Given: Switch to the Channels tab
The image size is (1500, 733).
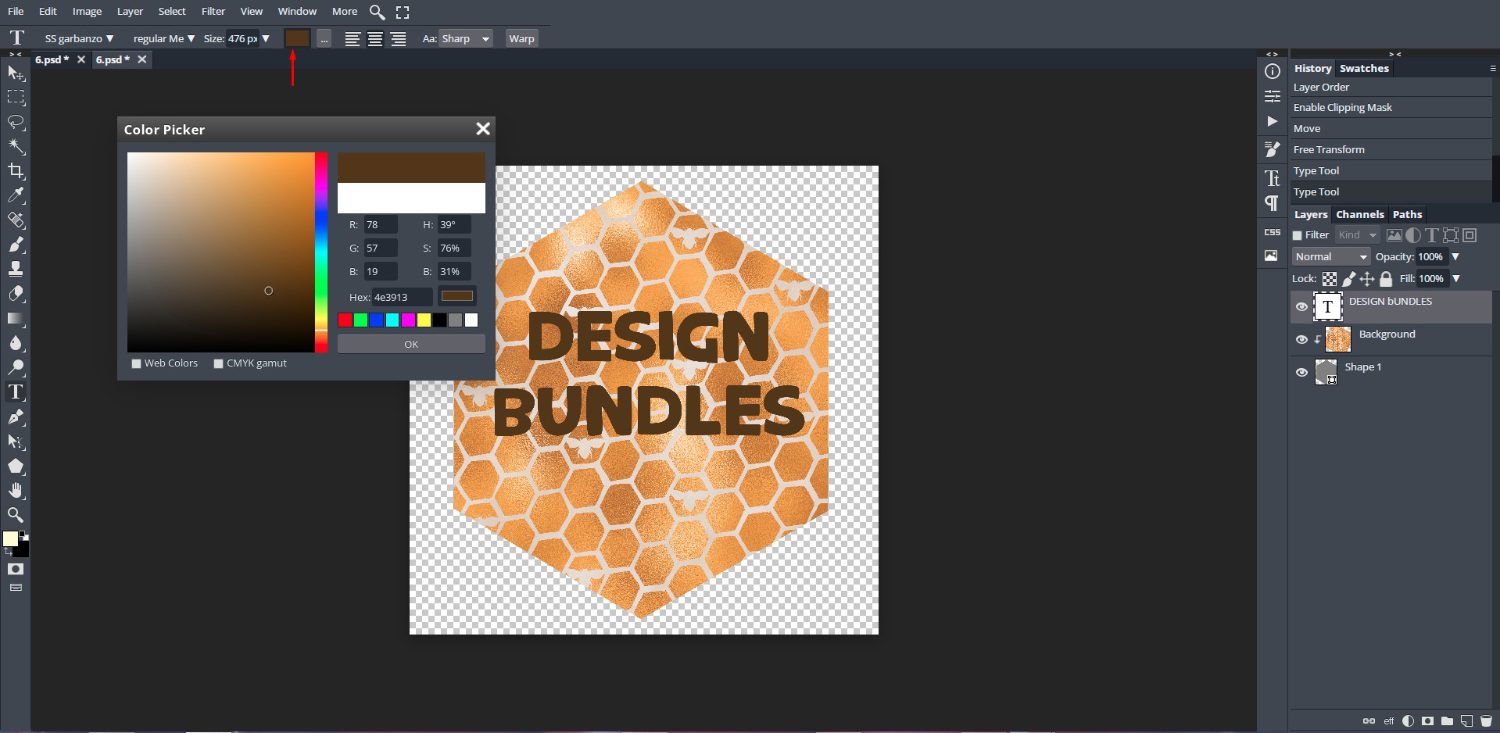Looking at the screenshot, I should coord(1360,215).
